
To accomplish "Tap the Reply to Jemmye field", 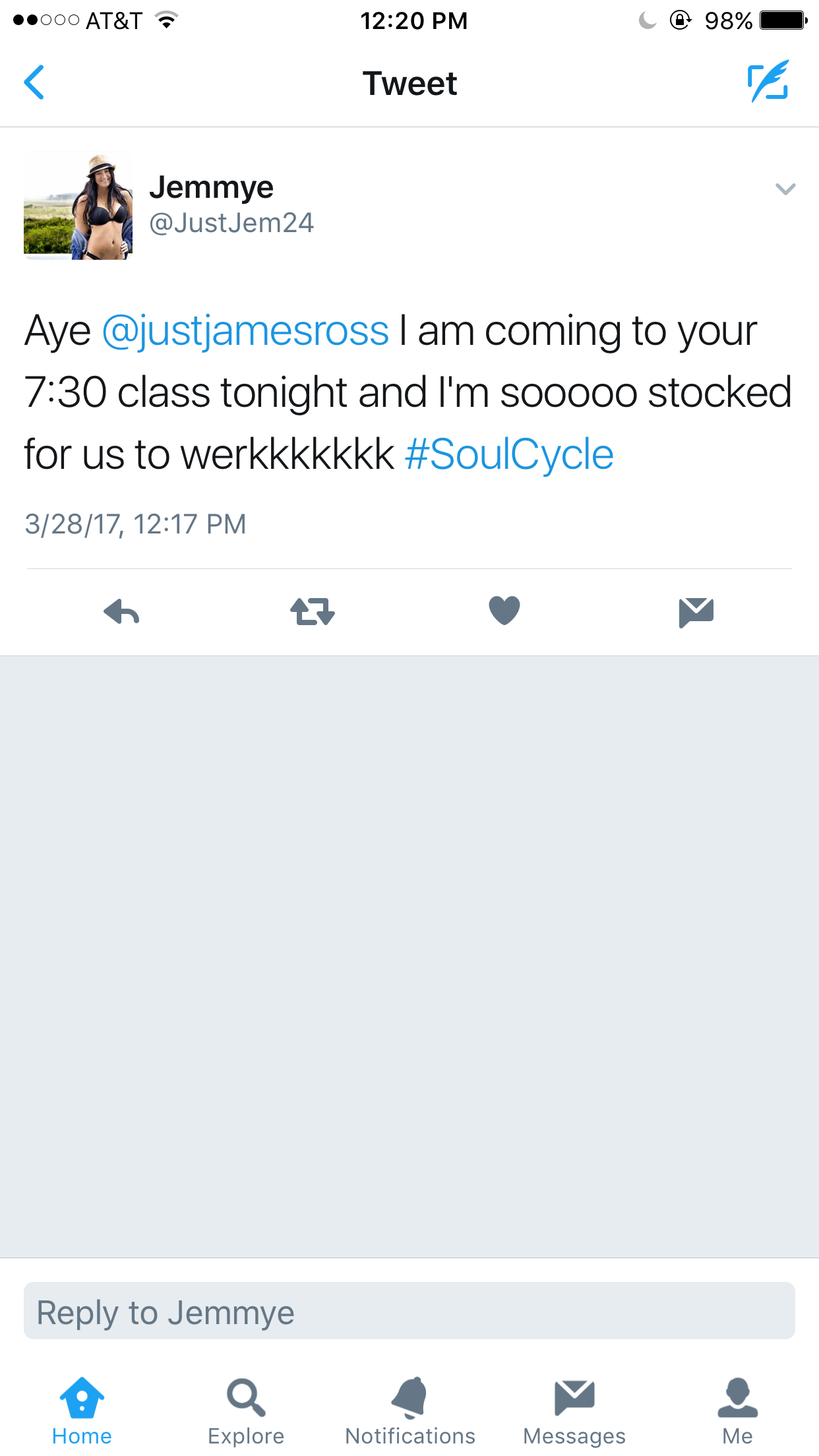I will click(409, 1310).
